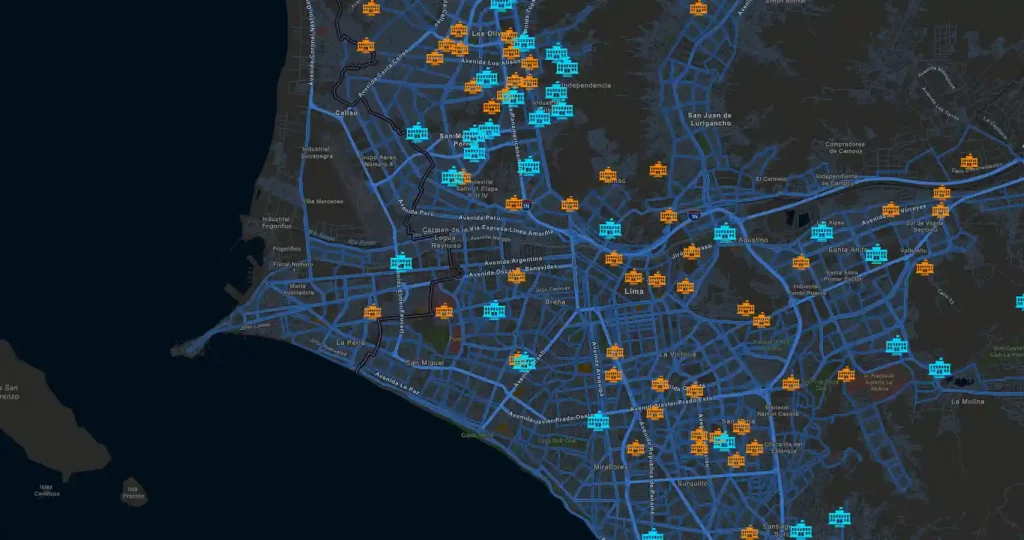Screen dimensions: 1024x540
Task: Select cyan marker east of Vía Expresa Línea Amarilla label
Action: coord(610,229)
